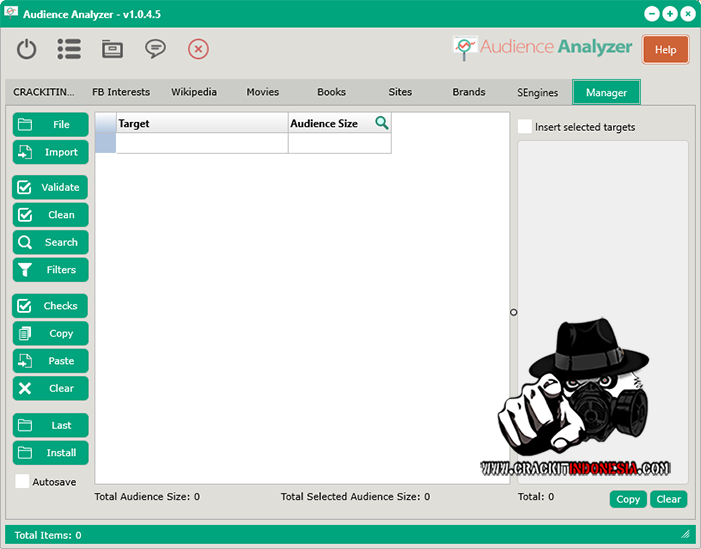The image size is (701, 549).
Task: Click the empty Target cell in the table
Action: click(202, 143)
